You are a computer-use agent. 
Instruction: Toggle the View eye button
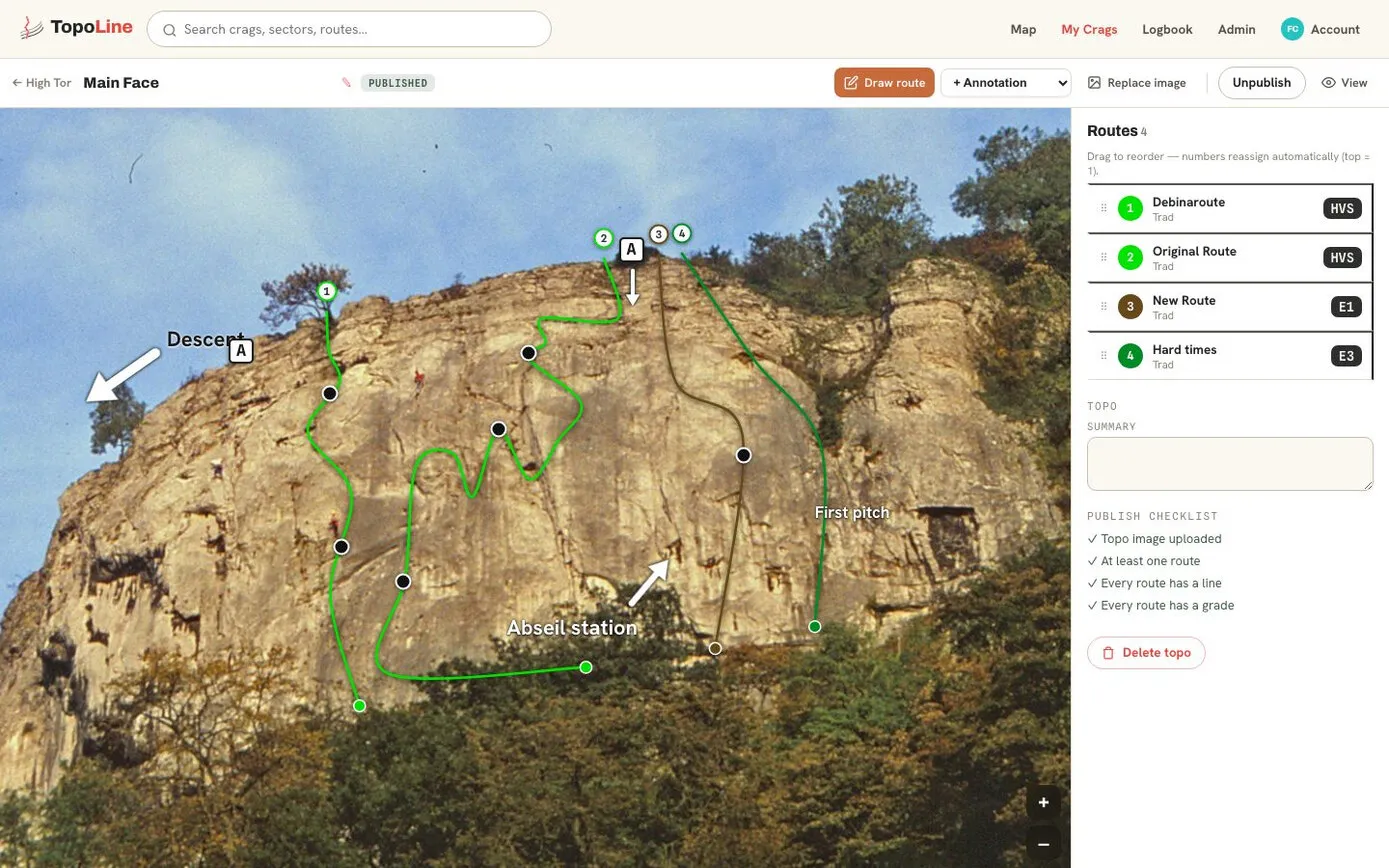[x=1344, y=83]
